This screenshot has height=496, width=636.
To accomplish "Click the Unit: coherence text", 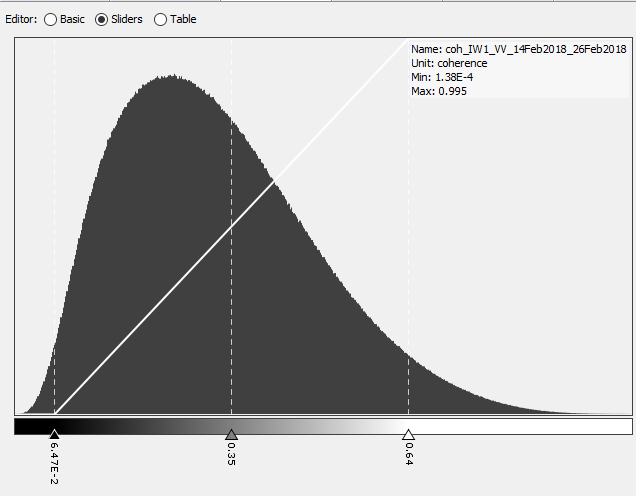I will click(x=449, y=63).
